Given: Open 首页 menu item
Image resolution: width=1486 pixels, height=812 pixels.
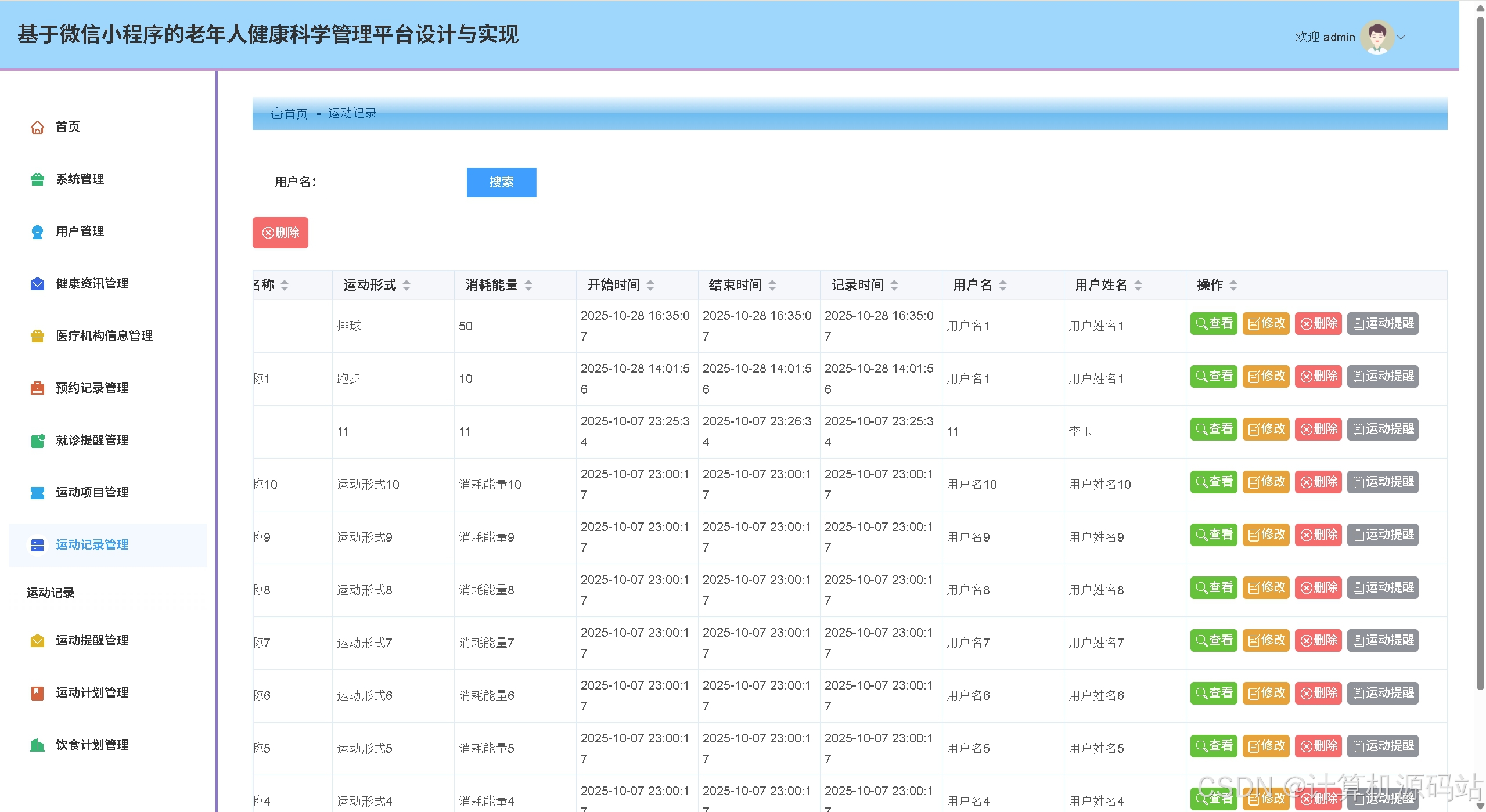Looking at the screenshot, I should (x=107, y=127).
